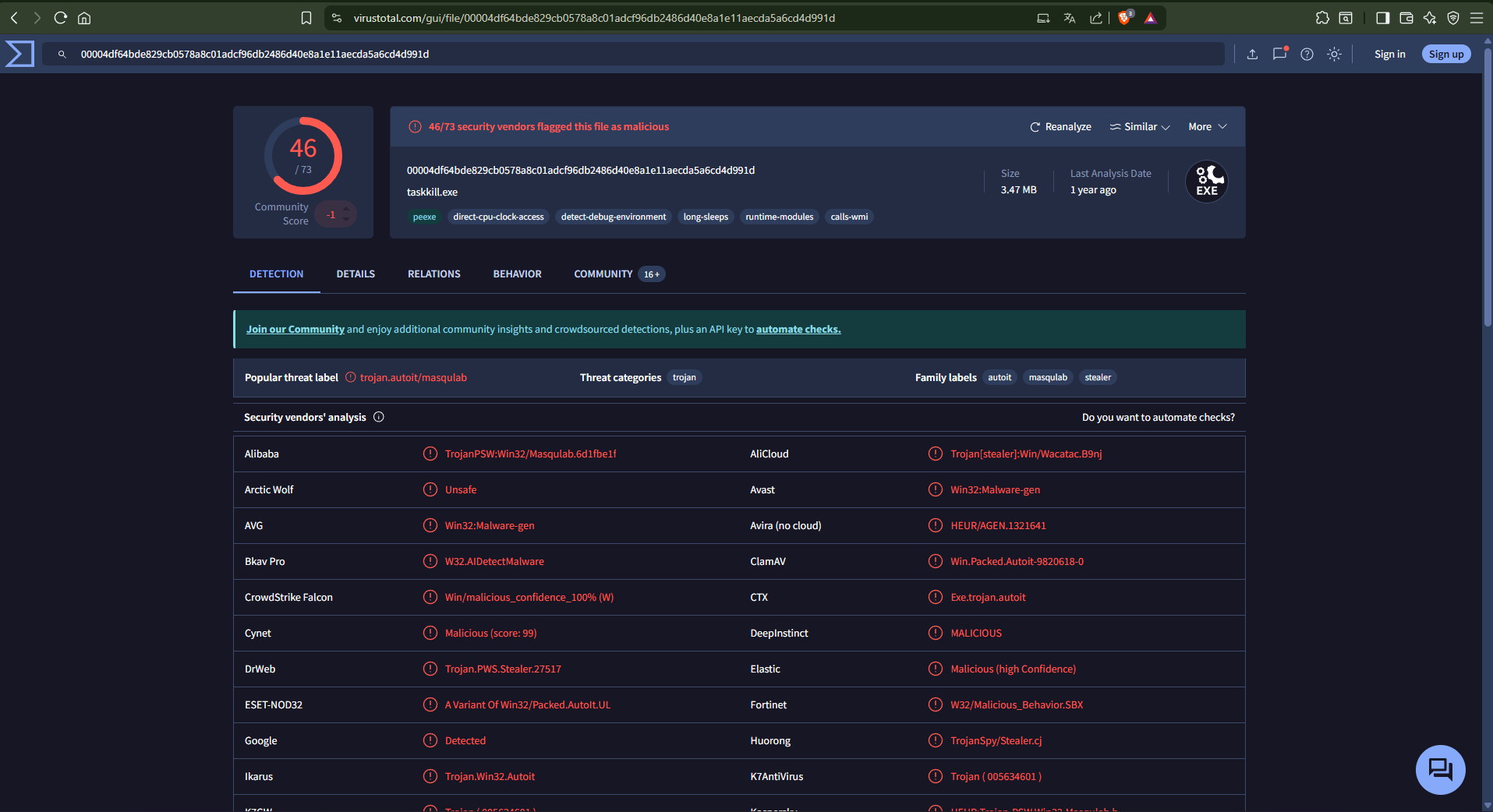Click the Sign up button
The height and width of the screenshot is (812, 1493).
(1446, 54)
